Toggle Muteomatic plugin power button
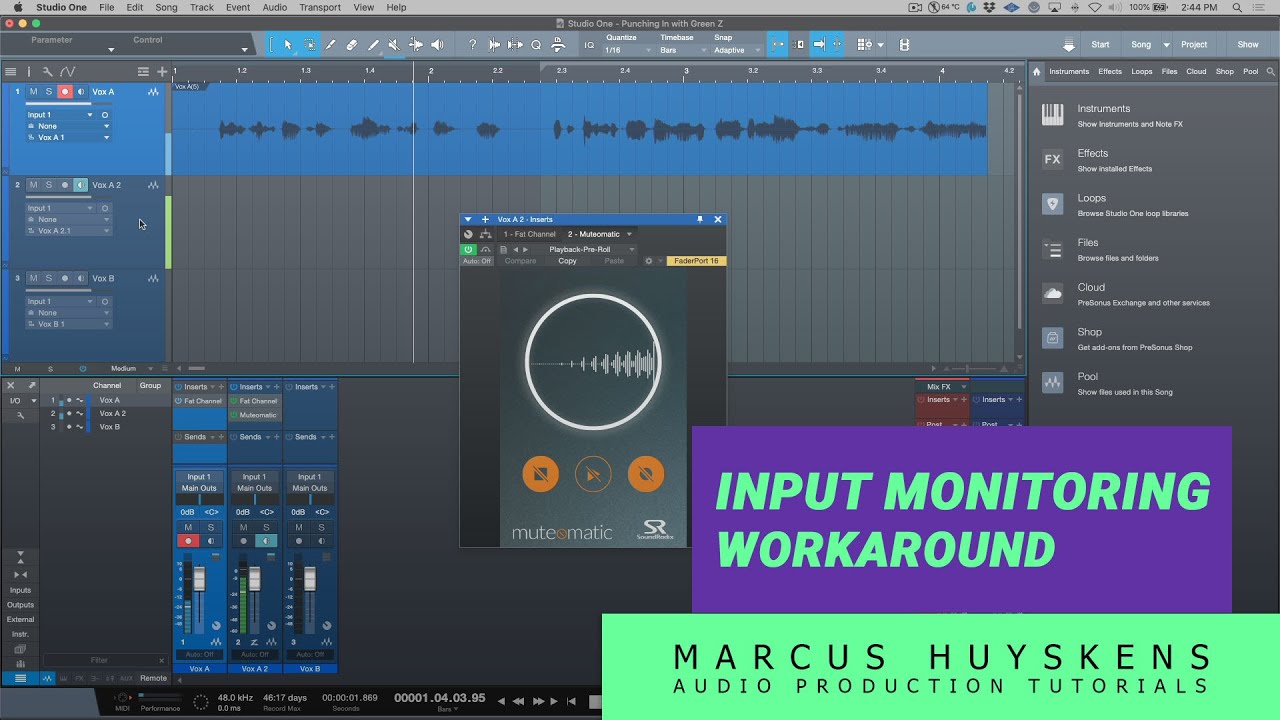Screen dimensions: 1280x720 [x=467, y=249]
